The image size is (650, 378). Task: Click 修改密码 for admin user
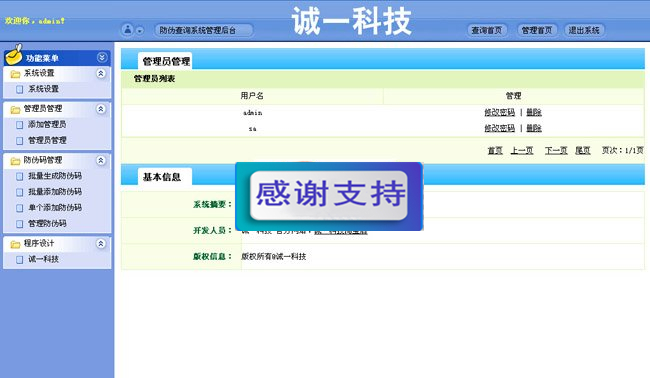click(x=500, y=112)
